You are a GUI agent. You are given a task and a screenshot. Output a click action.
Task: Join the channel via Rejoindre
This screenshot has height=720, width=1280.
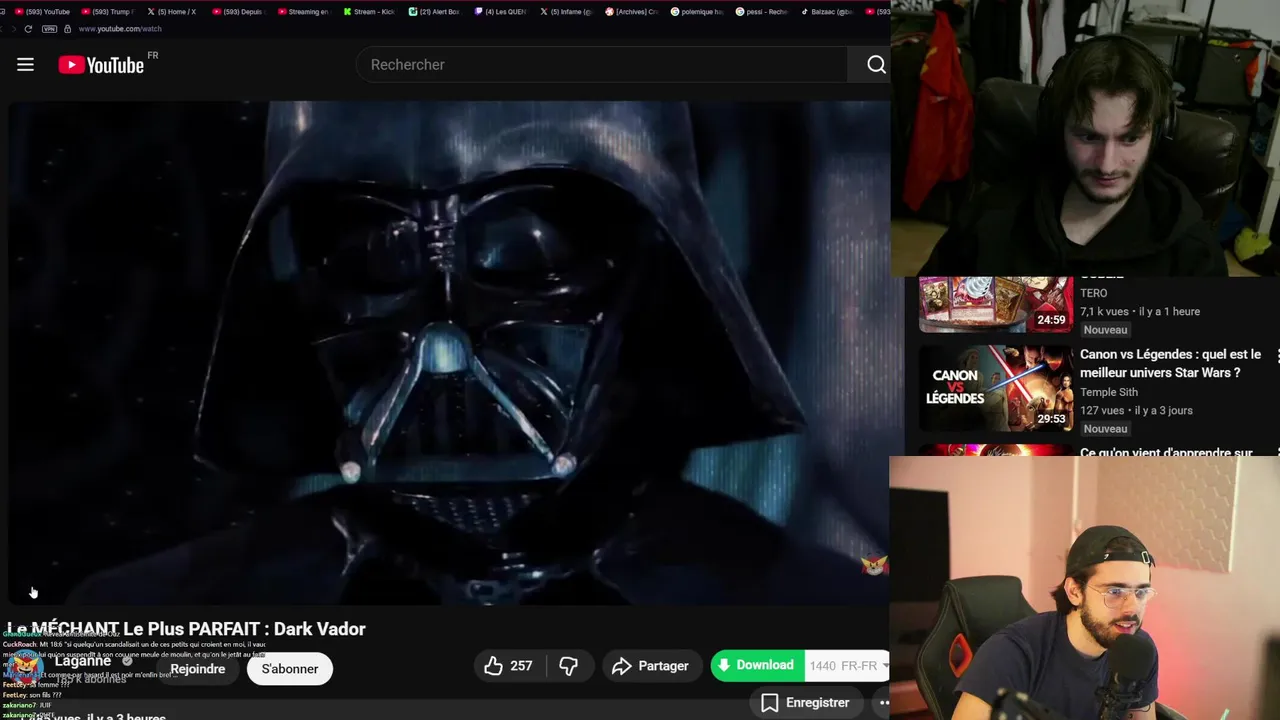pos(198,669)
